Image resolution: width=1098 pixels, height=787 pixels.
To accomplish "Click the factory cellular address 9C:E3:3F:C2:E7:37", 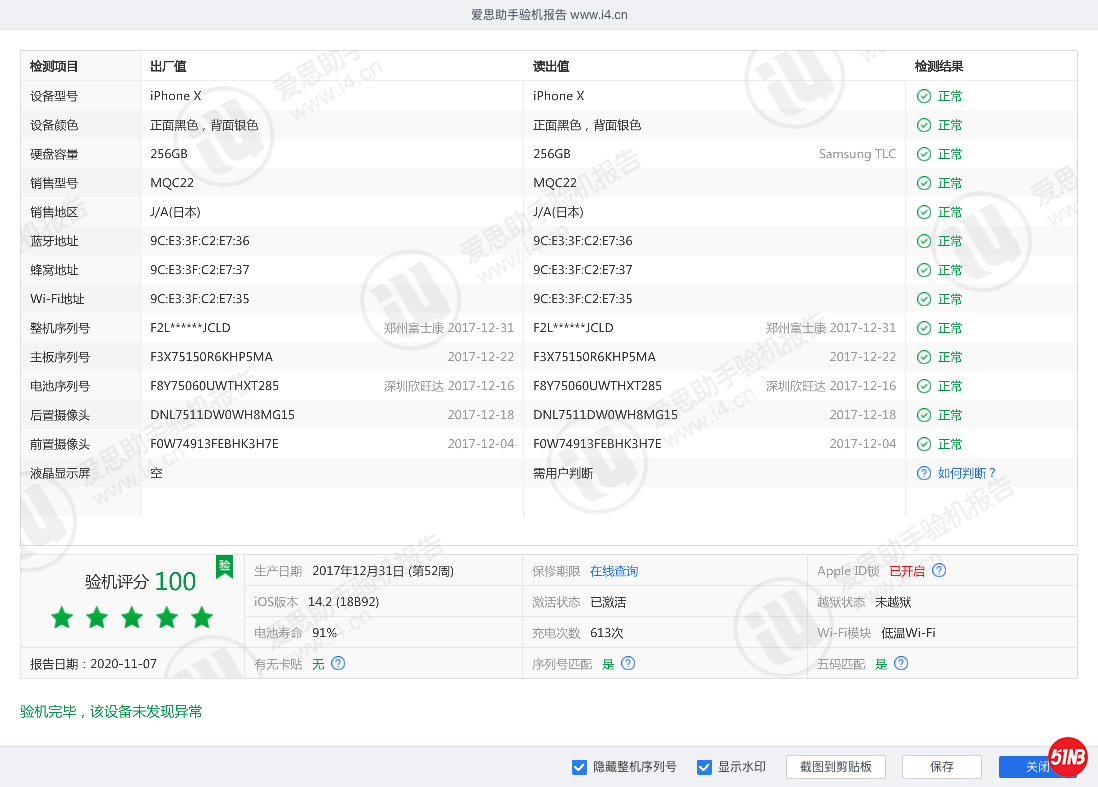I will 200,270.
